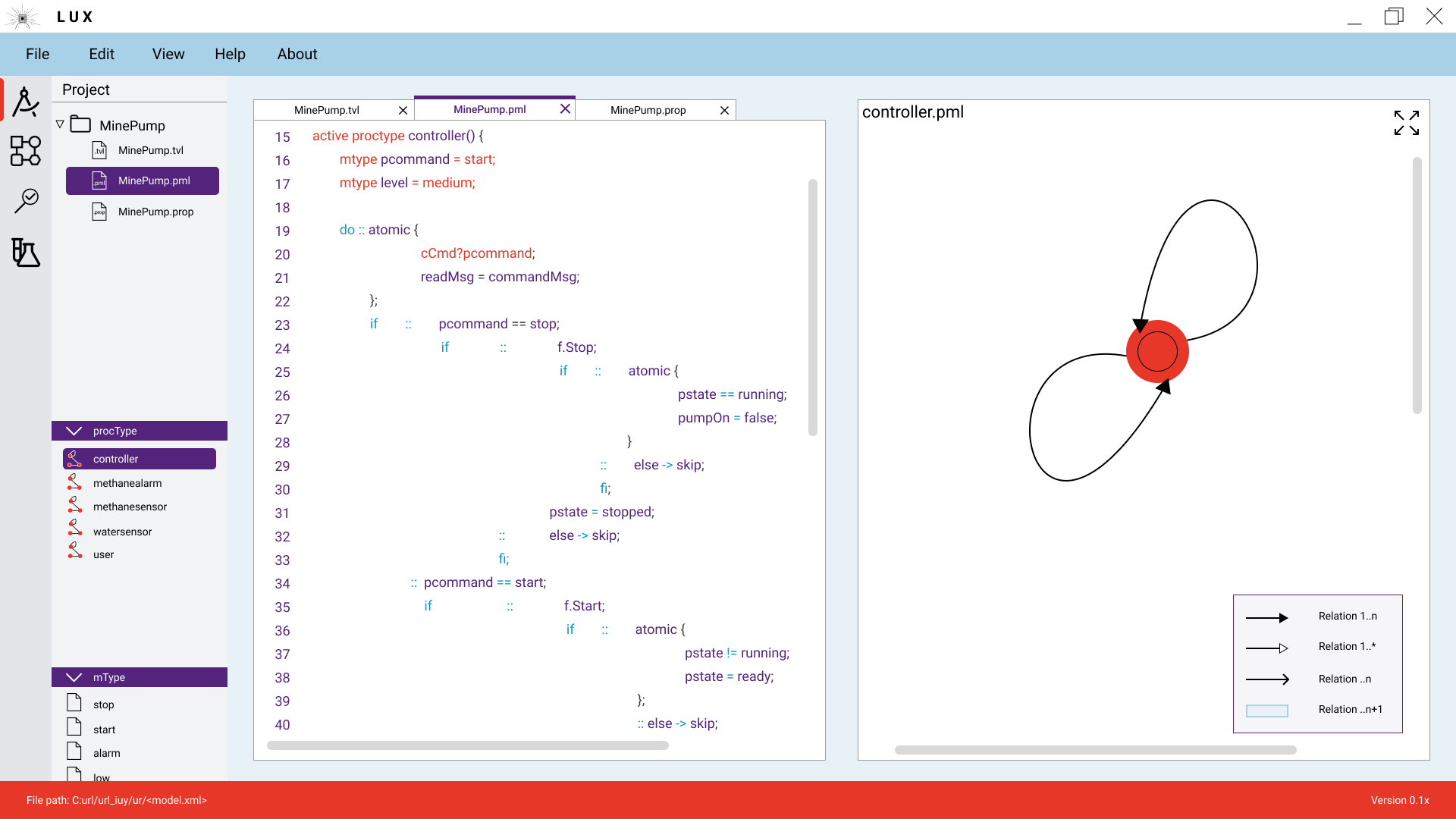Click the graph panel vertical scrollbar

pyautogui.click(x=1417, y=285)
